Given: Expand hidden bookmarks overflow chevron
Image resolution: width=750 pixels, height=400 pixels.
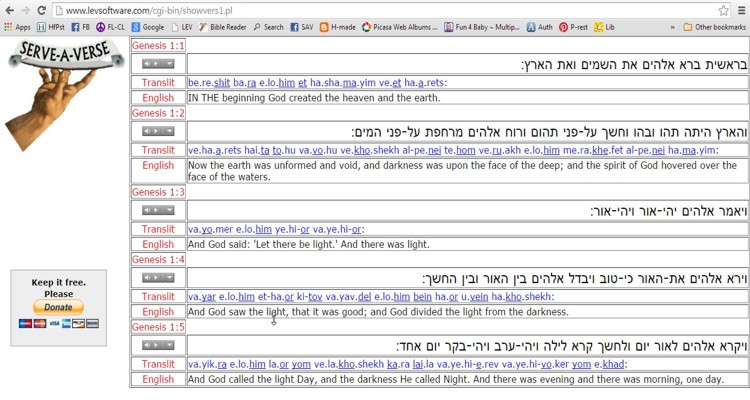Looking at the screenshot, I should [x=673, y=27].
